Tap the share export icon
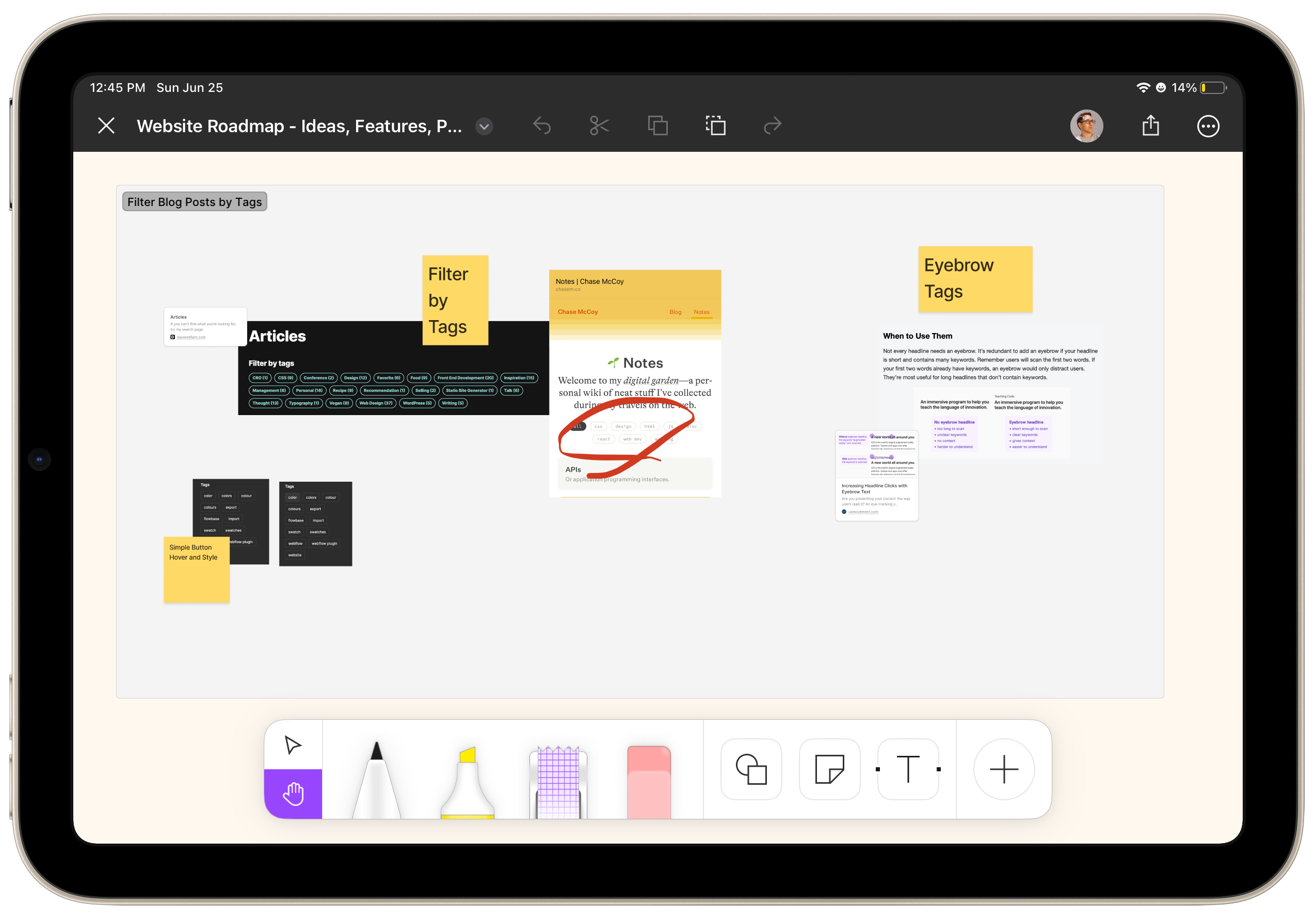1316x919 pixels. click(x=1150, y=126)
